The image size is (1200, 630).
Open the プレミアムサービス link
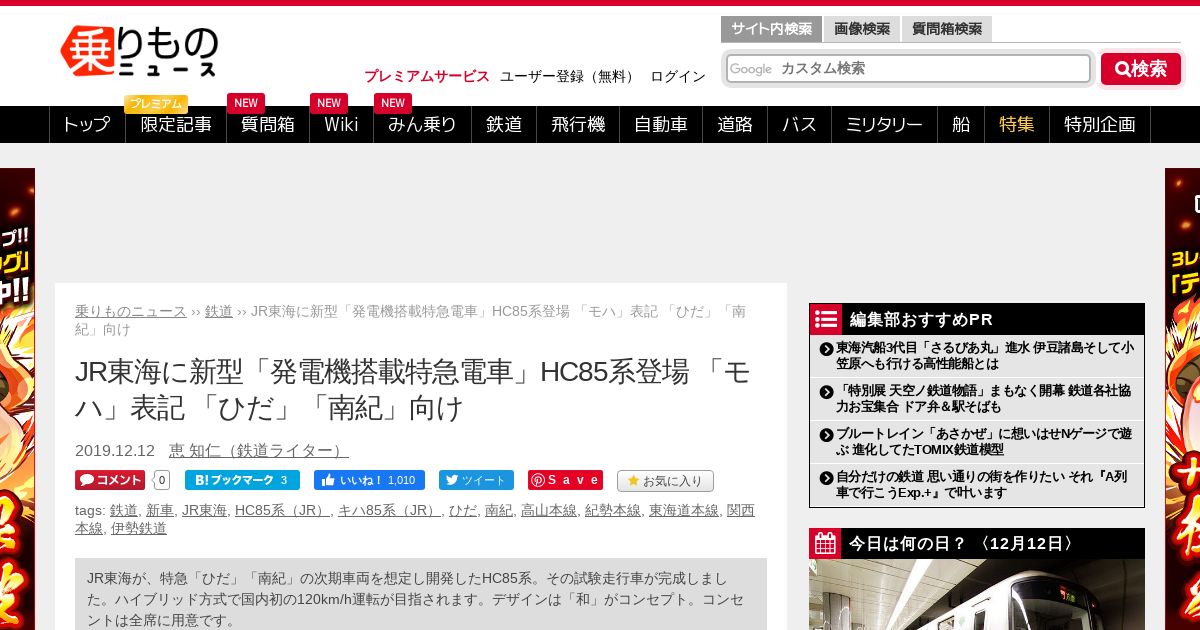pyautogui.click(x=427, y=76)
